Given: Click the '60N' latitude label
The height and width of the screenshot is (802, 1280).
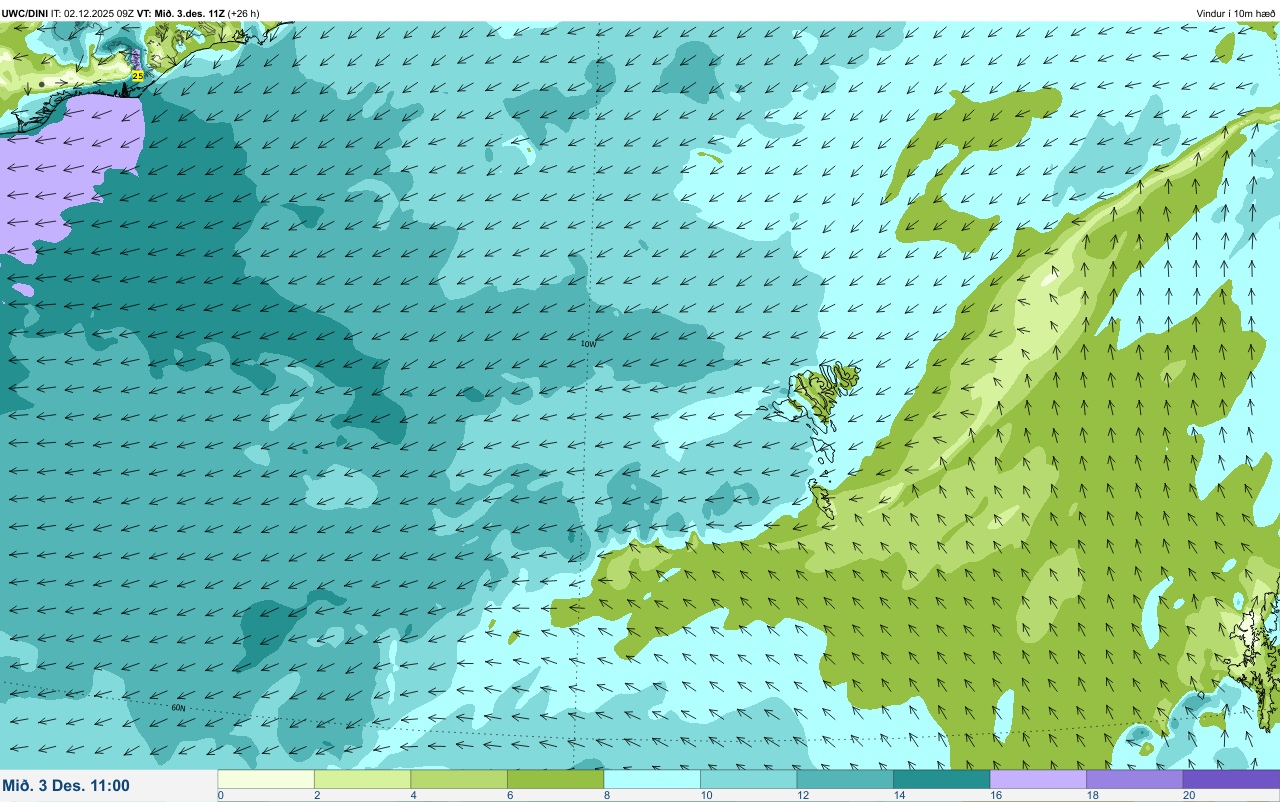Looking at the screenshot, I should pyautogui.click(x=178, y=708).
